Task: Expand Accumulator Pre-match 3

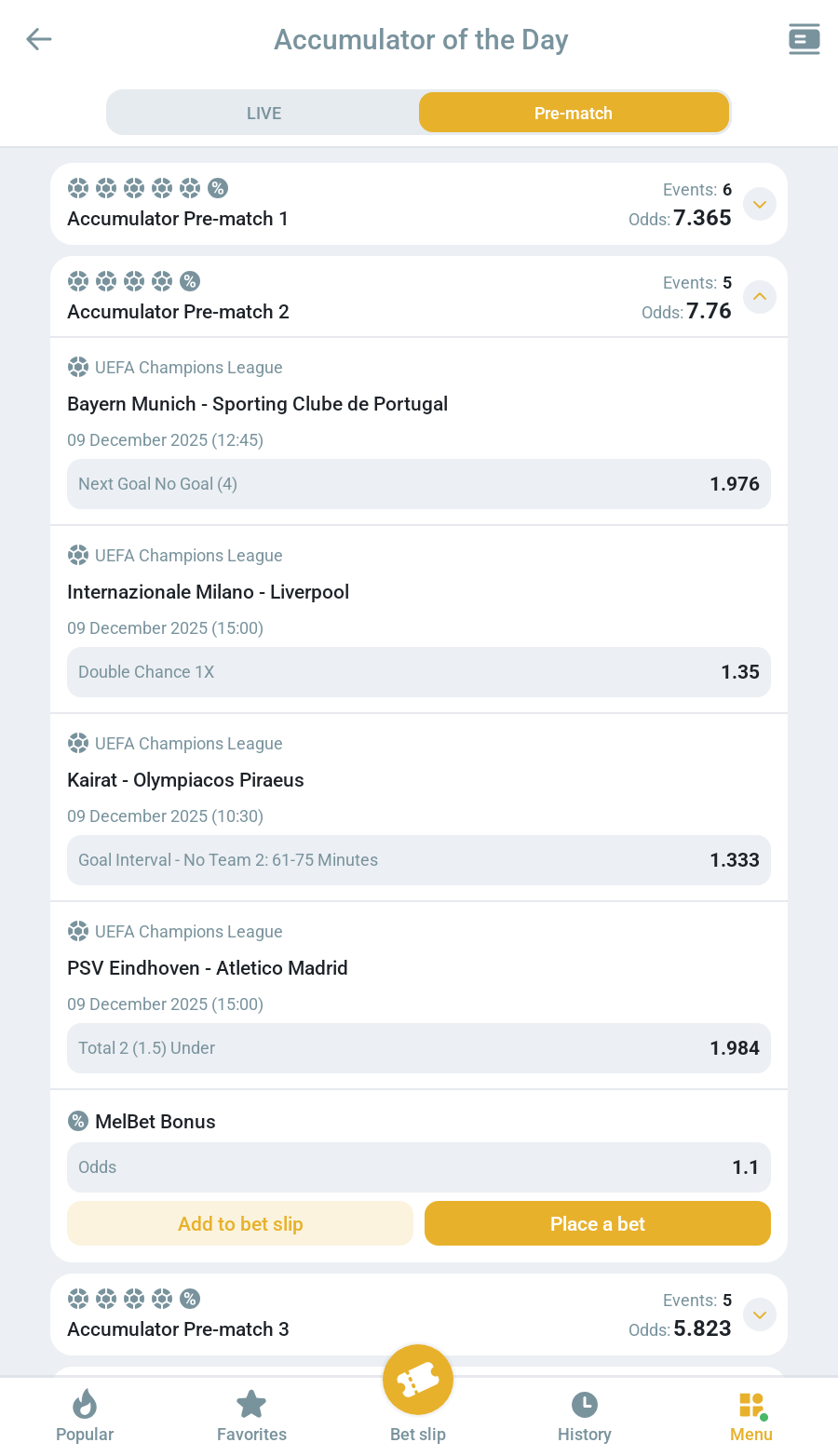Action: point(760,1314)
